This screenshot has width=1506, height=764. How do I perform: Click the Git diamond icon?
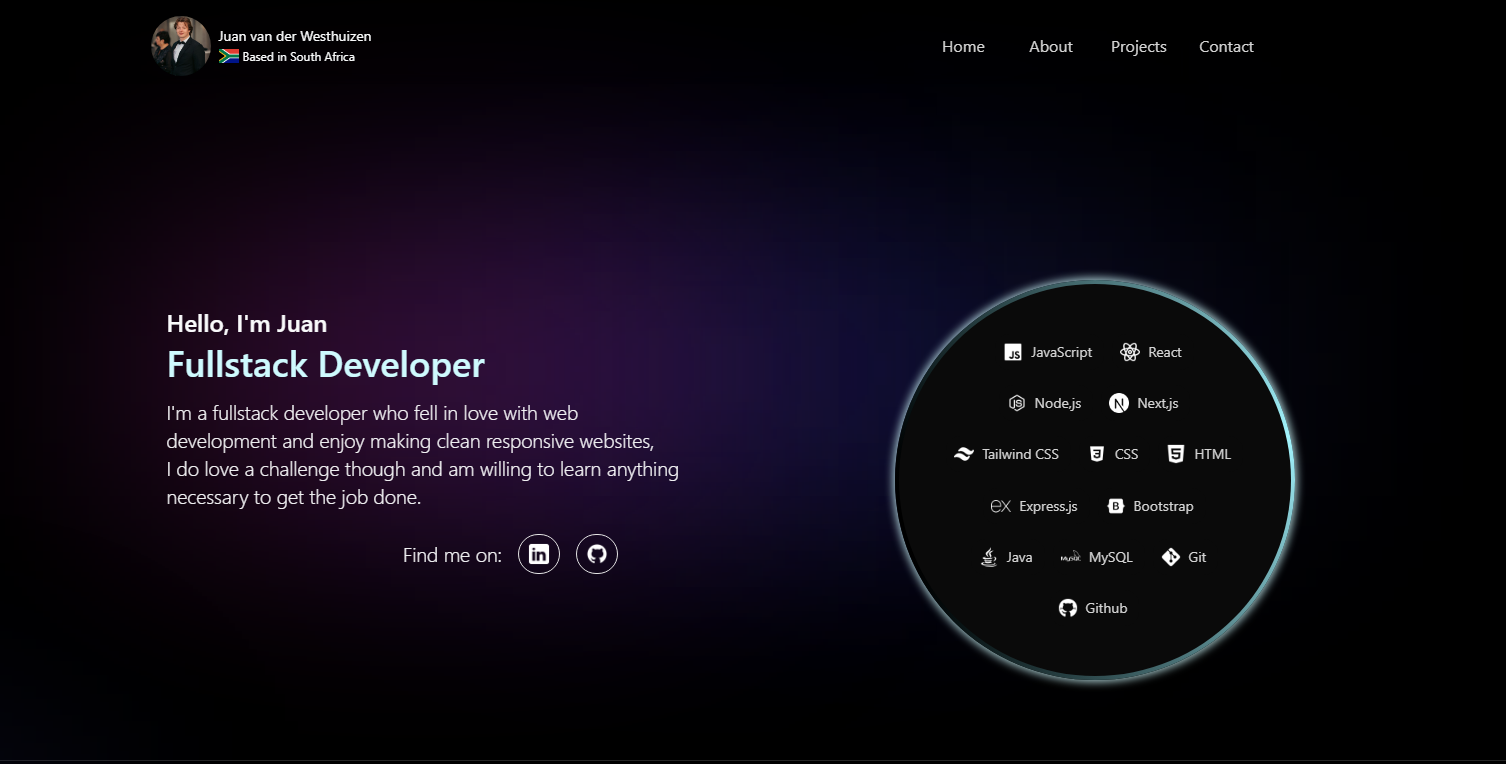(x=1171, y=557)
